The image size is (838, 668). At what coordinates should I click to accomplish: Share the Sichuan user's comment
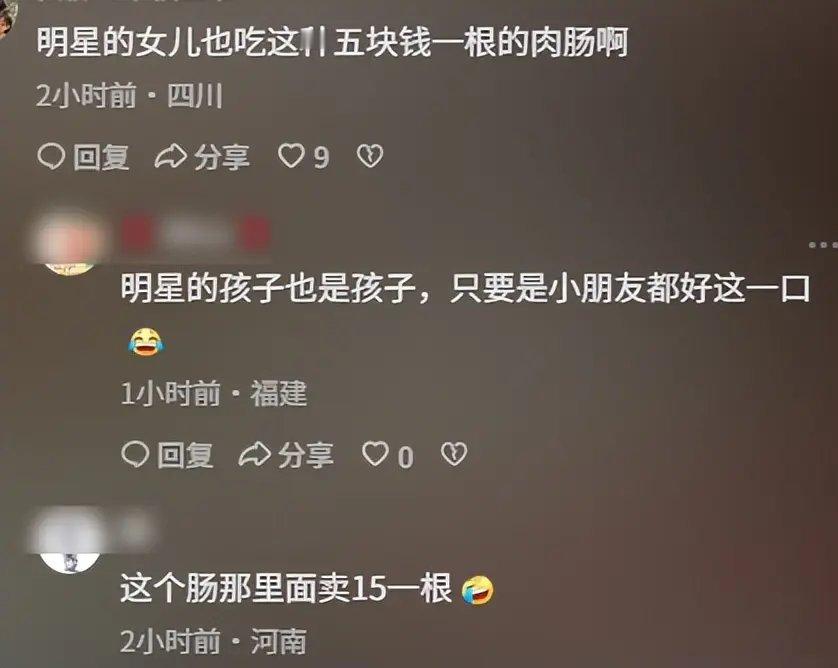point(202,157)
